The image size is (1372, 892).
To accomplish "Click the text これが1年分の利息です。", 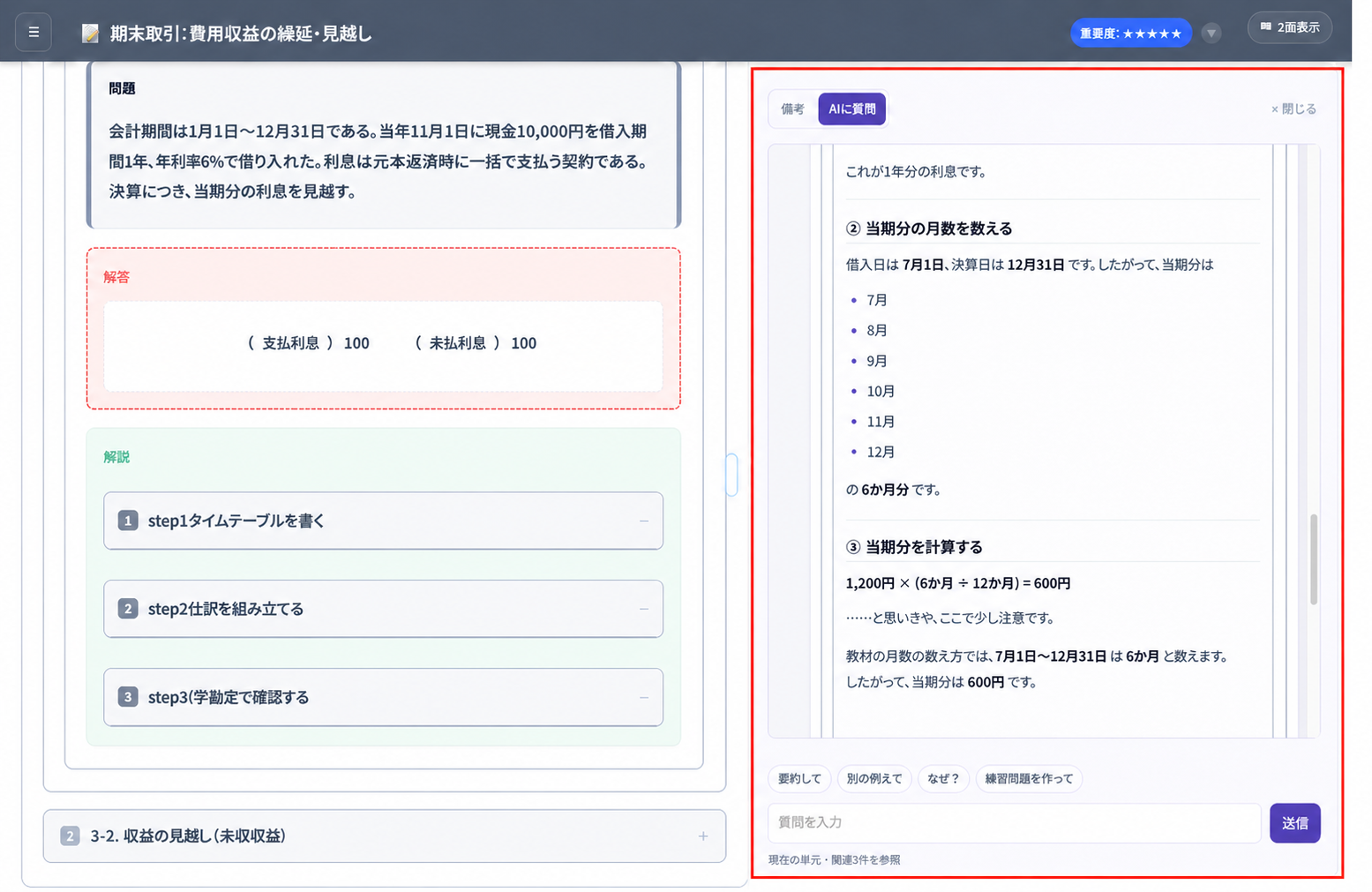I will coord(916,172).
